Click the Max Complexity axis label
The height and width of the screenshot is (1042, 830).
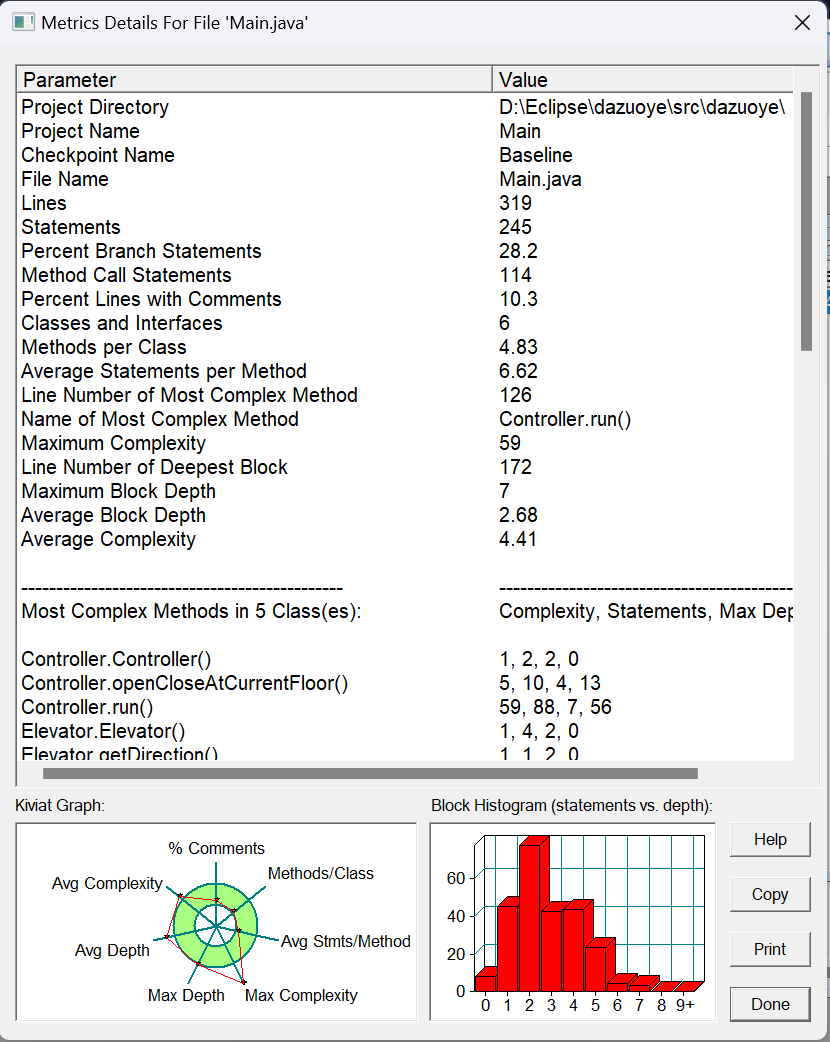301,995
